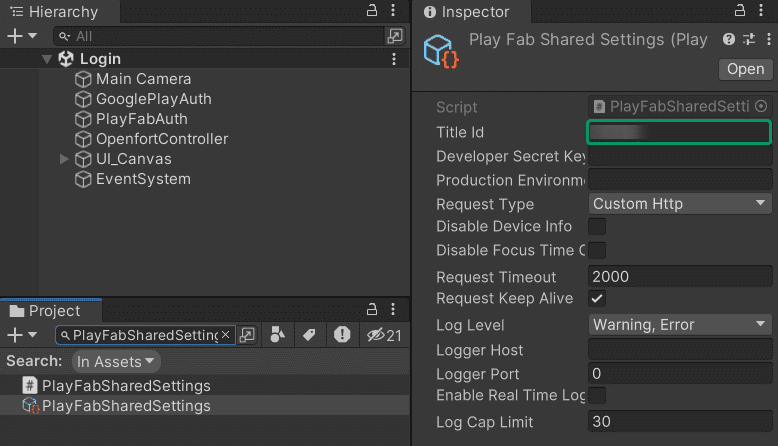Open the Log Level dropdown
Screen dimensions: 778x446
pos(680,324)
